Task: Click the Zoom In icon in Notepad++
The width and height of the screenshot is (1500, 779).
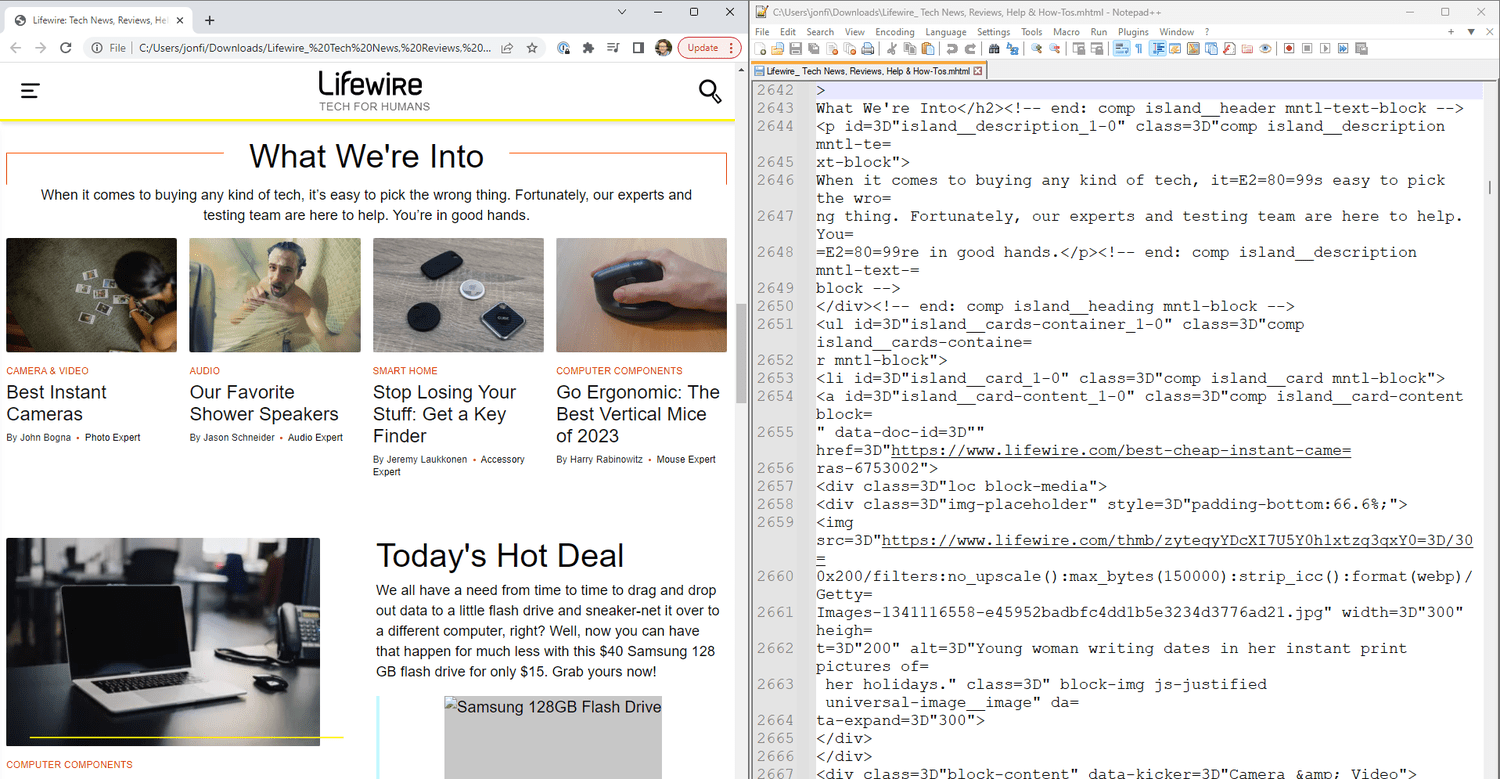Action: pyautogui.click(x=1036, y=48)
